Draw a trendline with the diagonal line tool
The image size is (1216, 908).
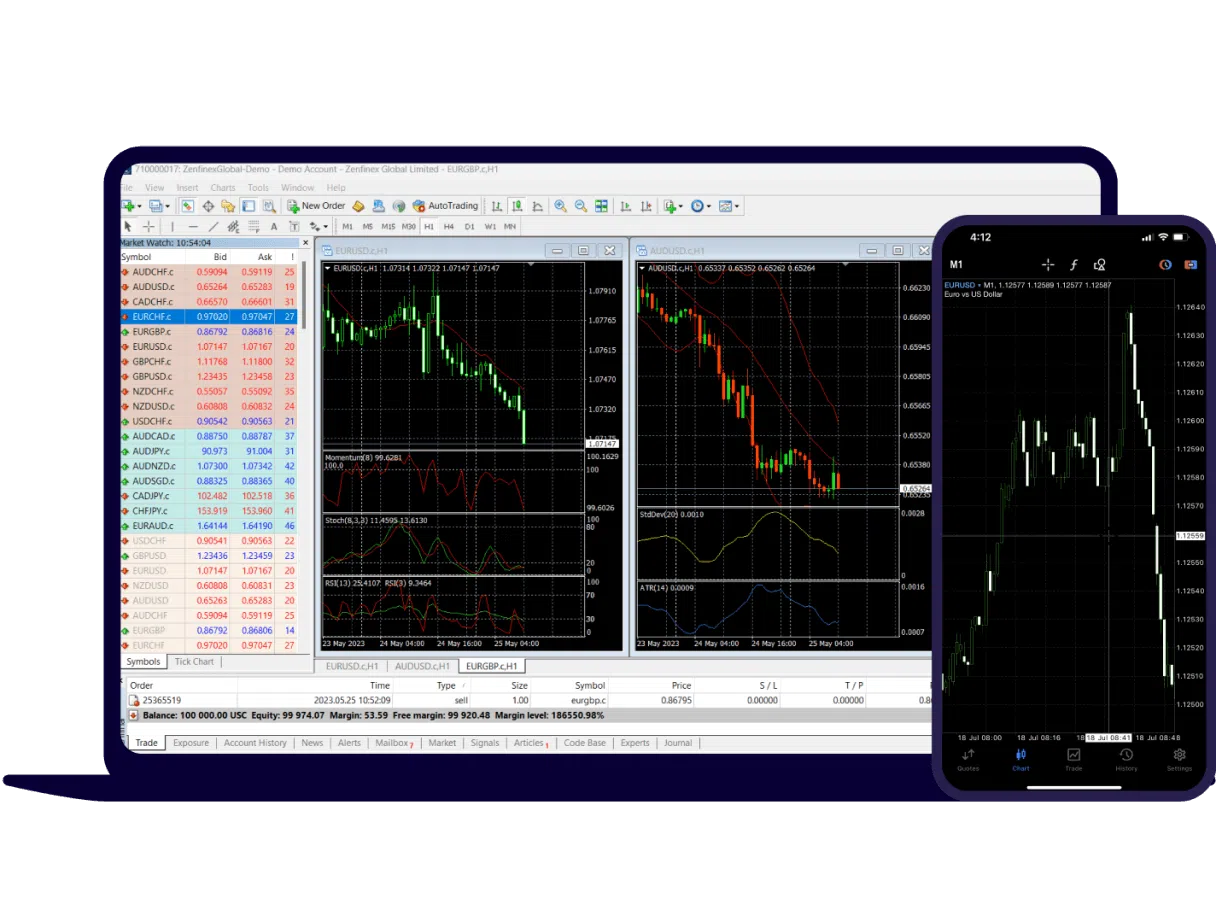tap(213, 227)
